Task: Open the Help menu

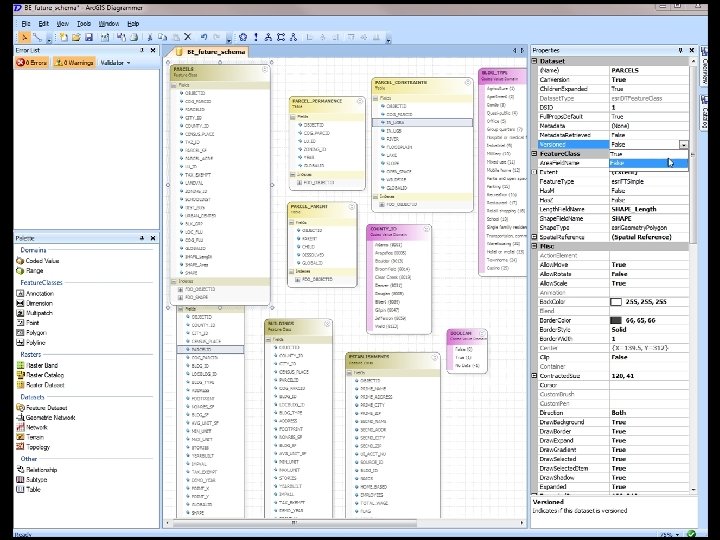Action: click(133, 23)
